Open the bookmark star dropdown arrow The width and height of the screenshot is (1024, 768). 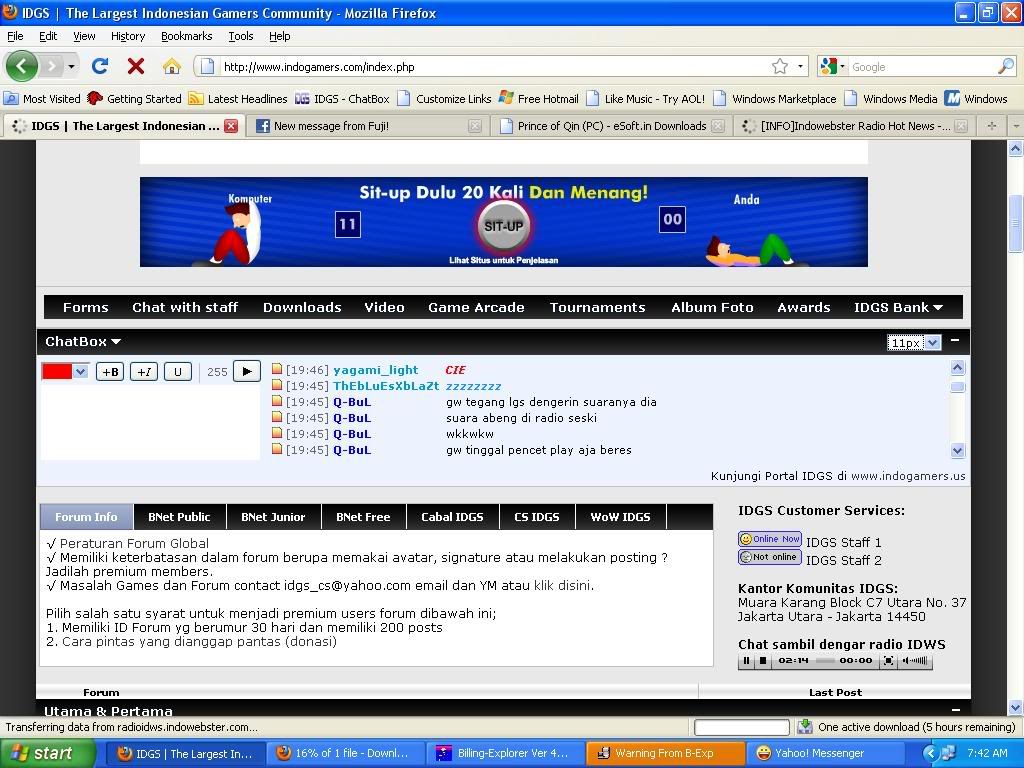(800, 66)
